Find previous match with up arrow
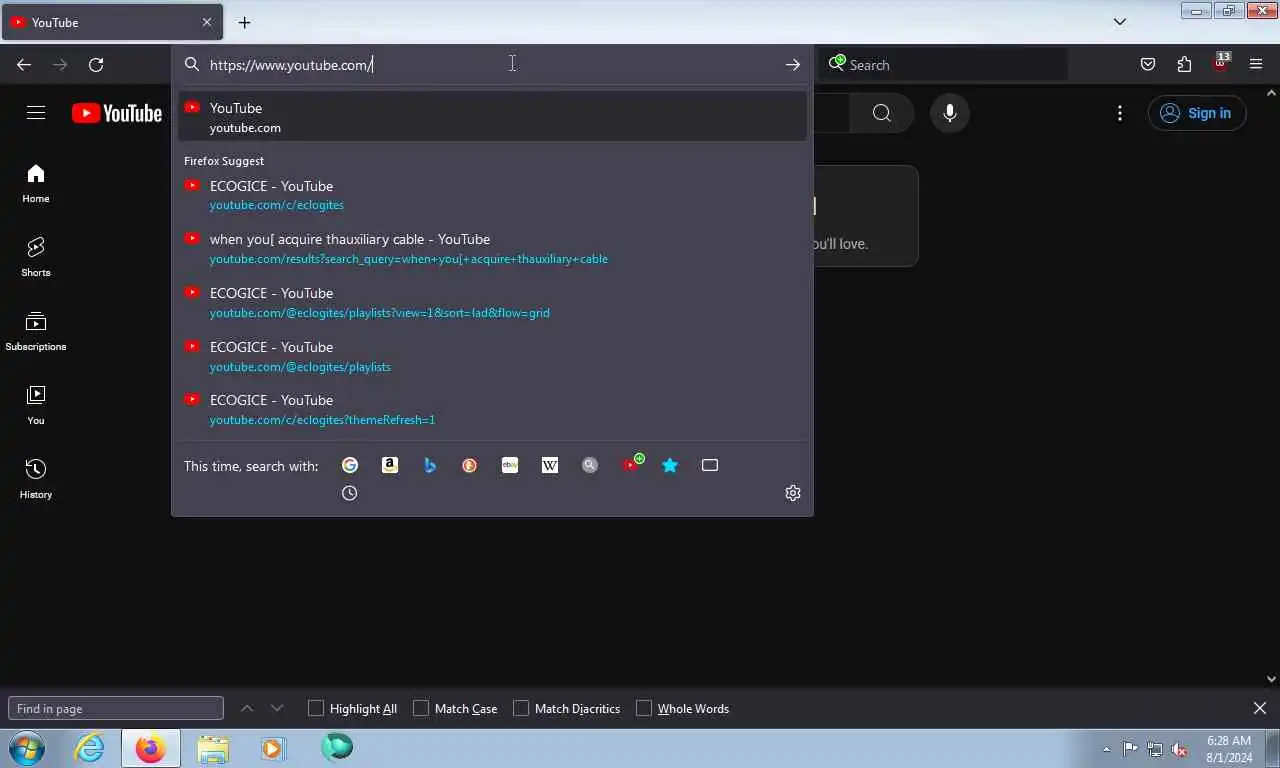The image size is (1280, 768). 247,708
